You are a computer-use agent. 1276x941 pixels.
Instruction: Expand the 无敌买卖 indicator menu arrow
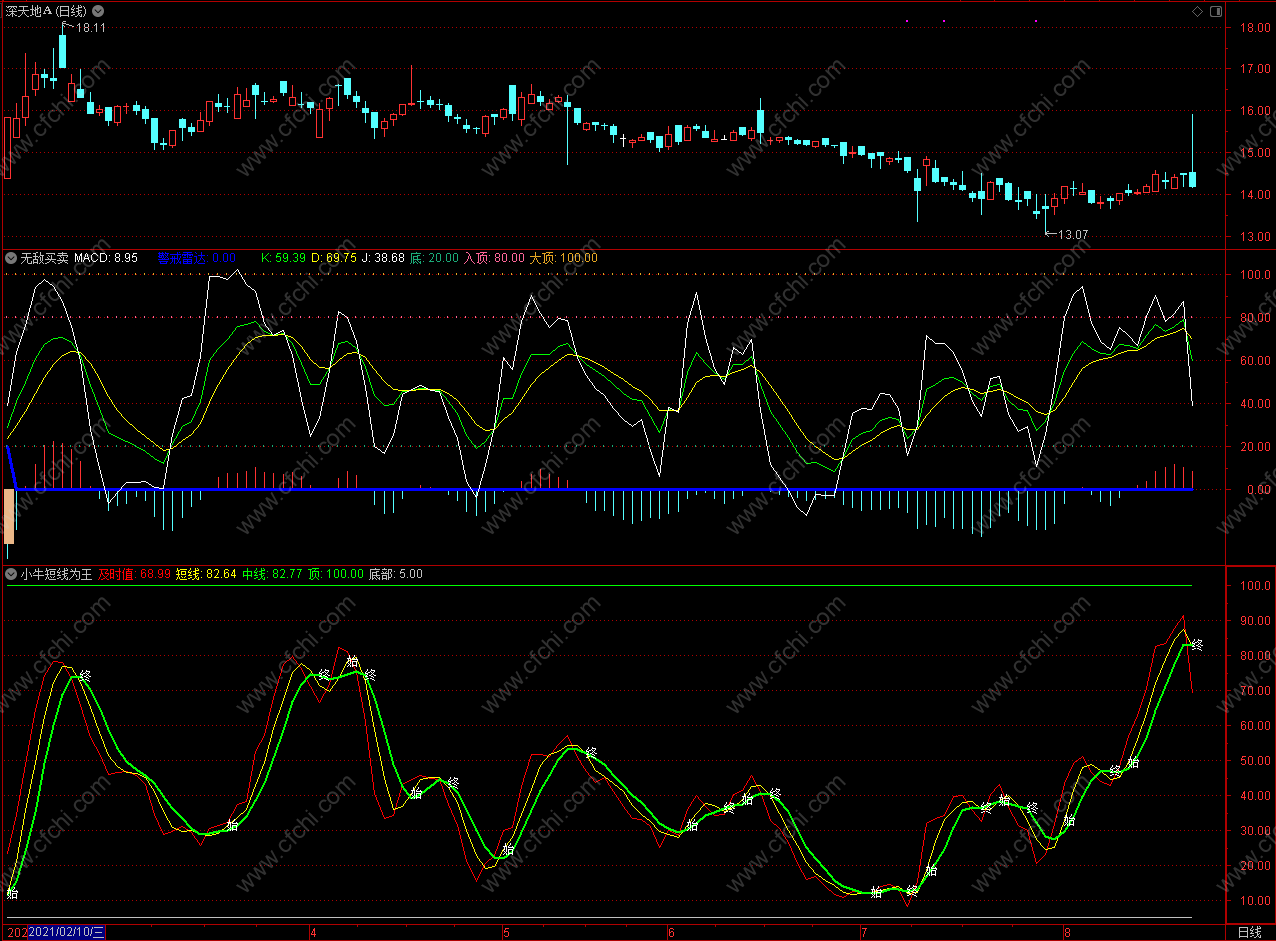click(11, 258)
